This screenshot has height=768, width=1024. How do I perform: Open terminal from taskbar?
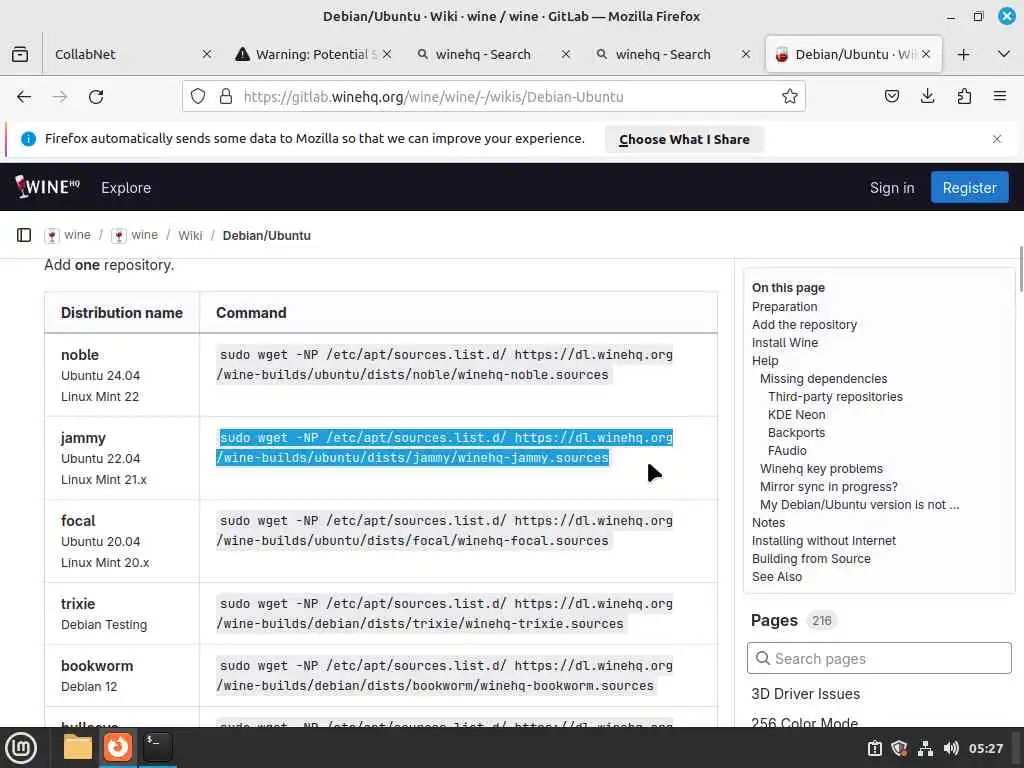click(157, 747)
